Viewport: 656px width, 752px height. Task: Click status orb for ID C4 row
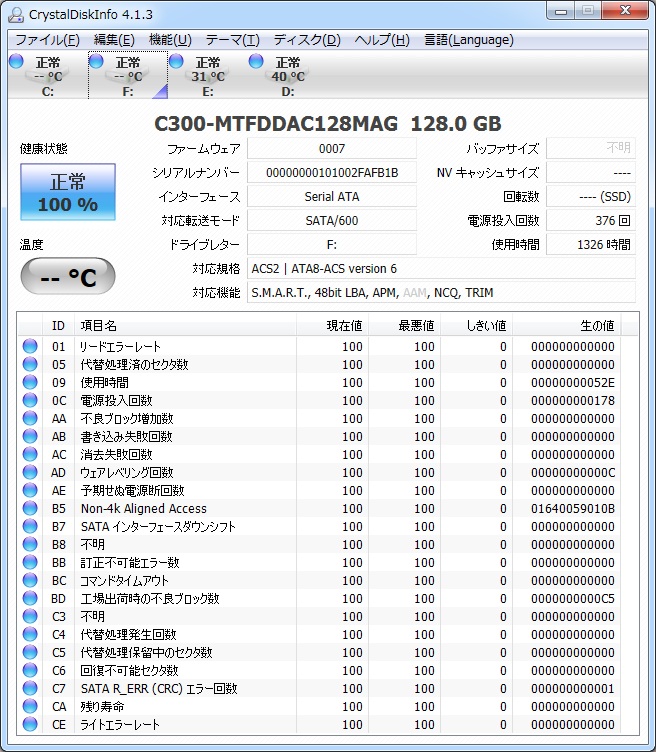coord(30,634)
